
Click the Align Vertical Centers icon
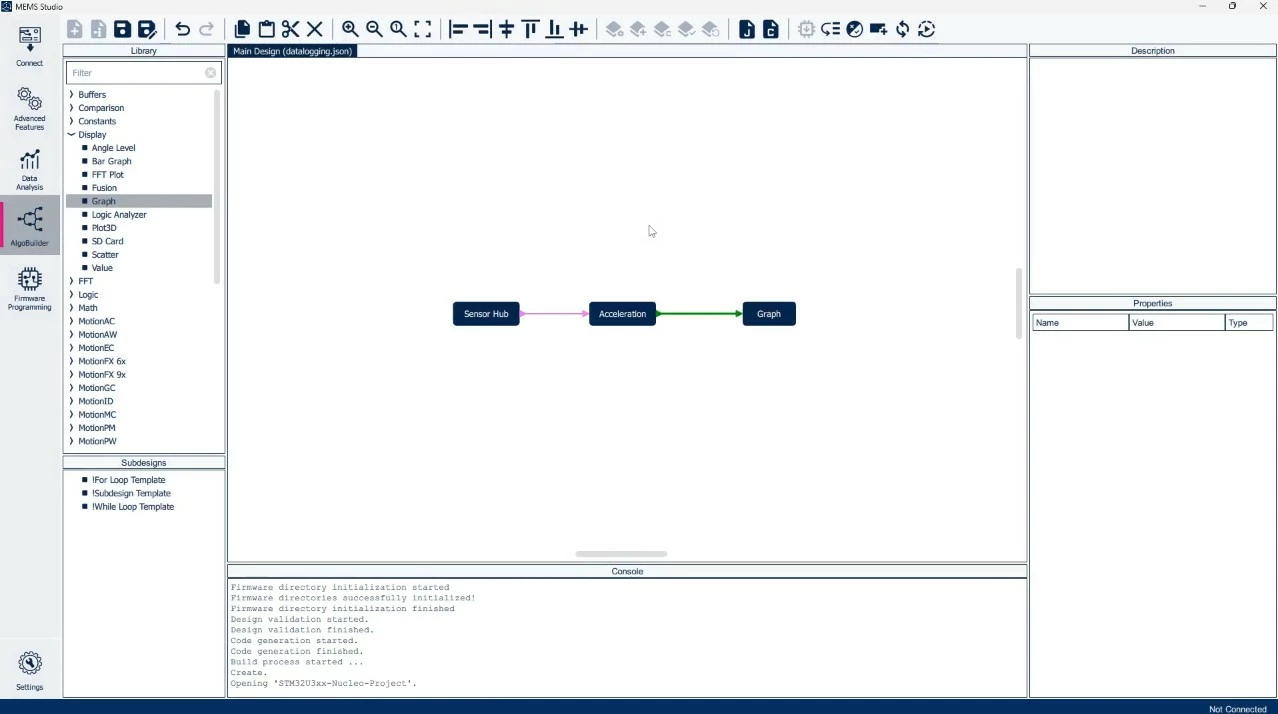578,29
